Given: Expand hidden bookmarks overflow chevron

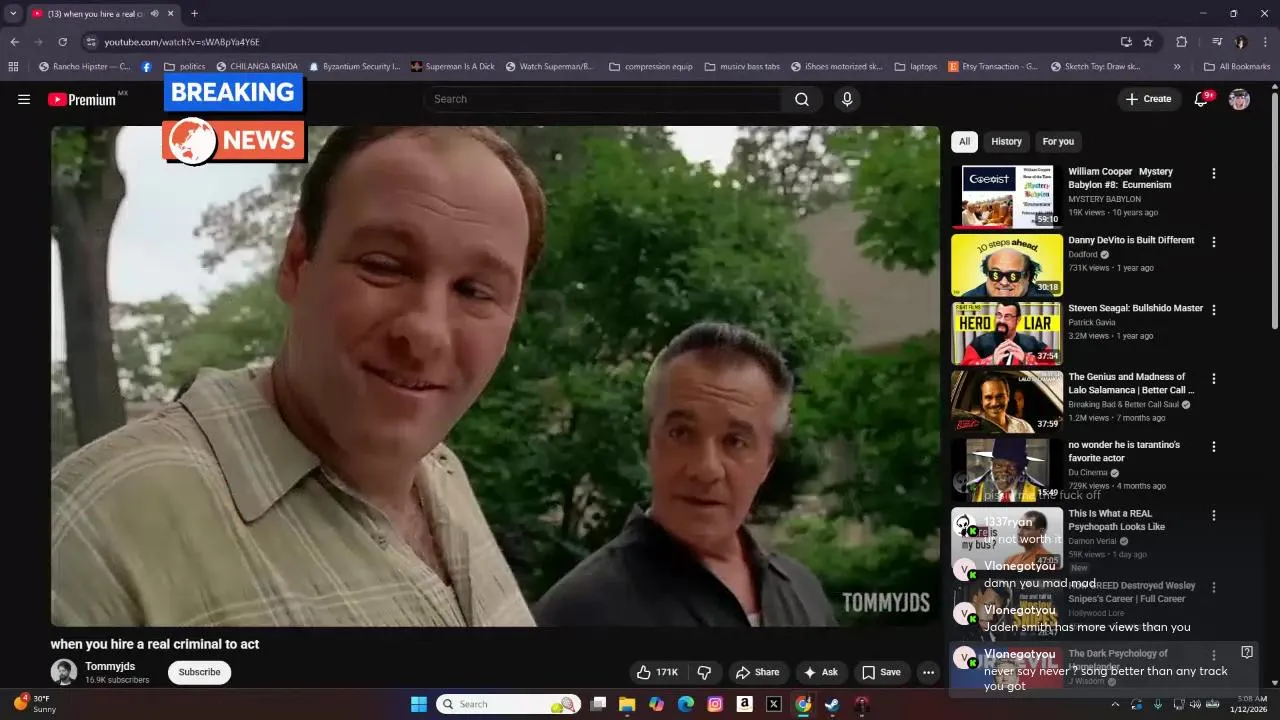Looking at the screenshot, I should coord(1177,67).
